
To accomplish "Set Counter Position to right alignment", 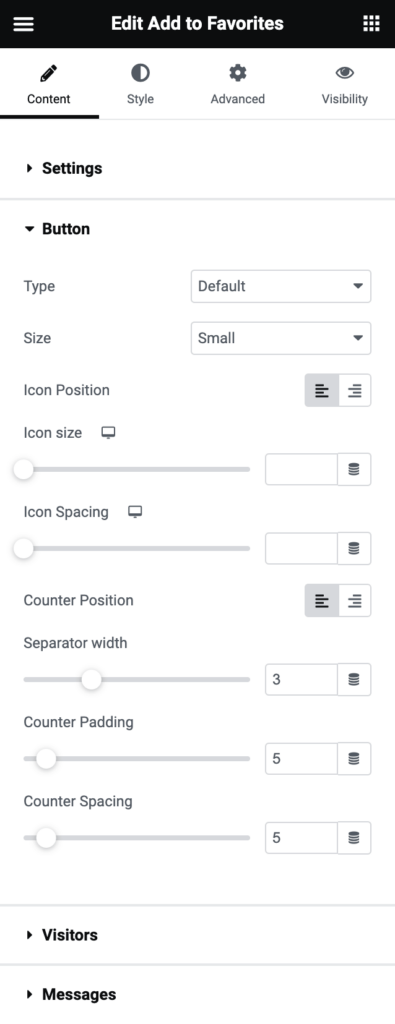I will [355, 601].
